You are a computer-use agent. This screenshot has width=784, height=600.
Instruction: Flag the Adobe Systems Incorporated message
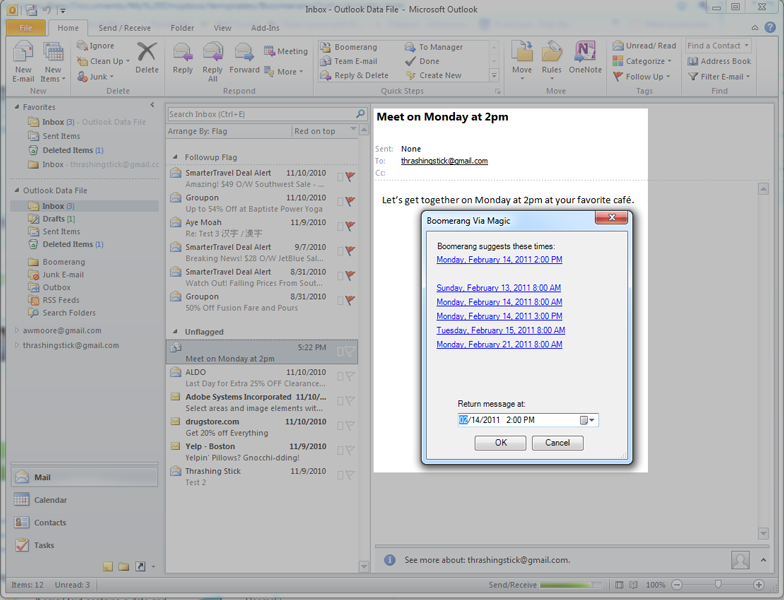point(350,400)
